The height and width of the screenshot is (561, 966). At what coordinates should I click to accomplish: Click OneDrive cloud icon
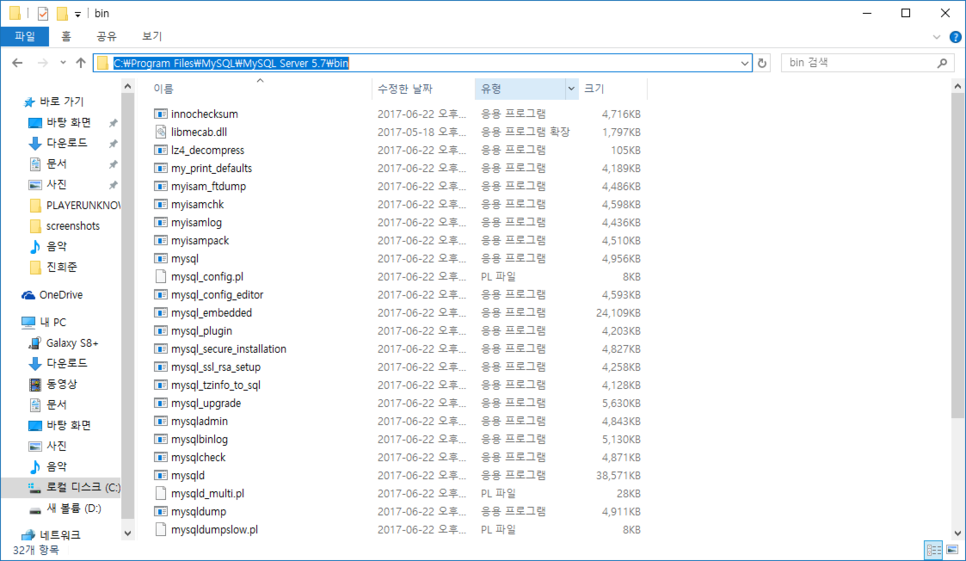[28, 296]
